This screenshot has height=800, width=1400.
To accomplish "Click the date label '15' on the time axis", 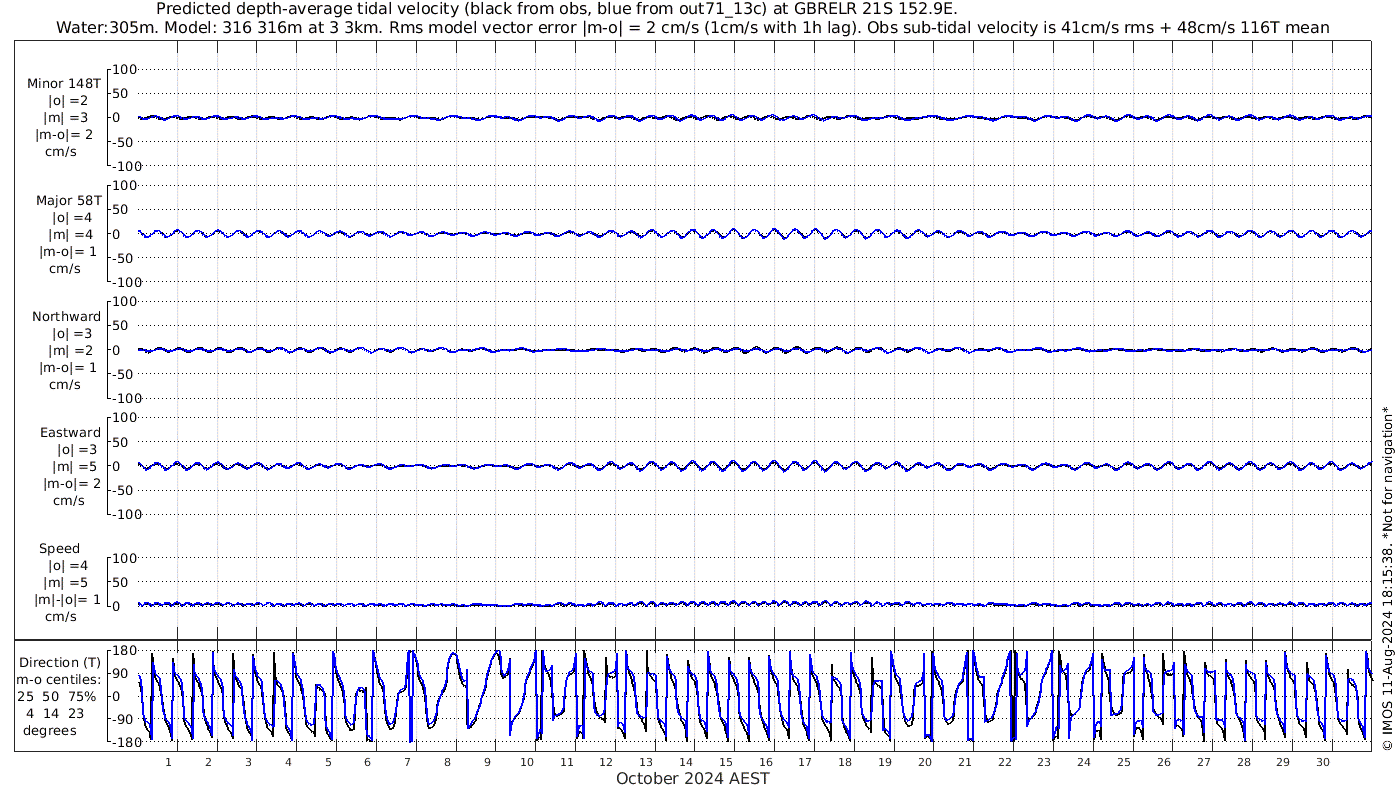I will click(x=726, y=762).
